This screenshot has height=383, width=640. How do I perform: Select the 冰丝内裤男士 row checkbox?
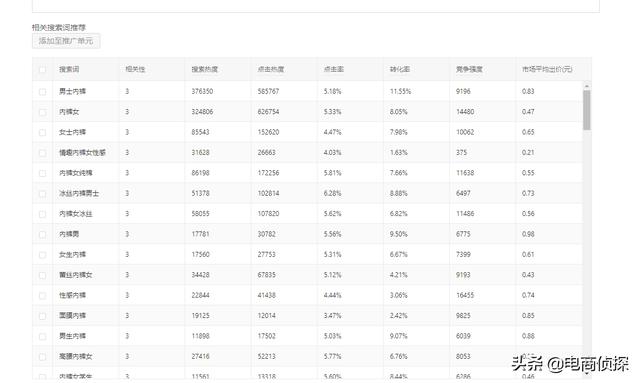coord(42,194)
